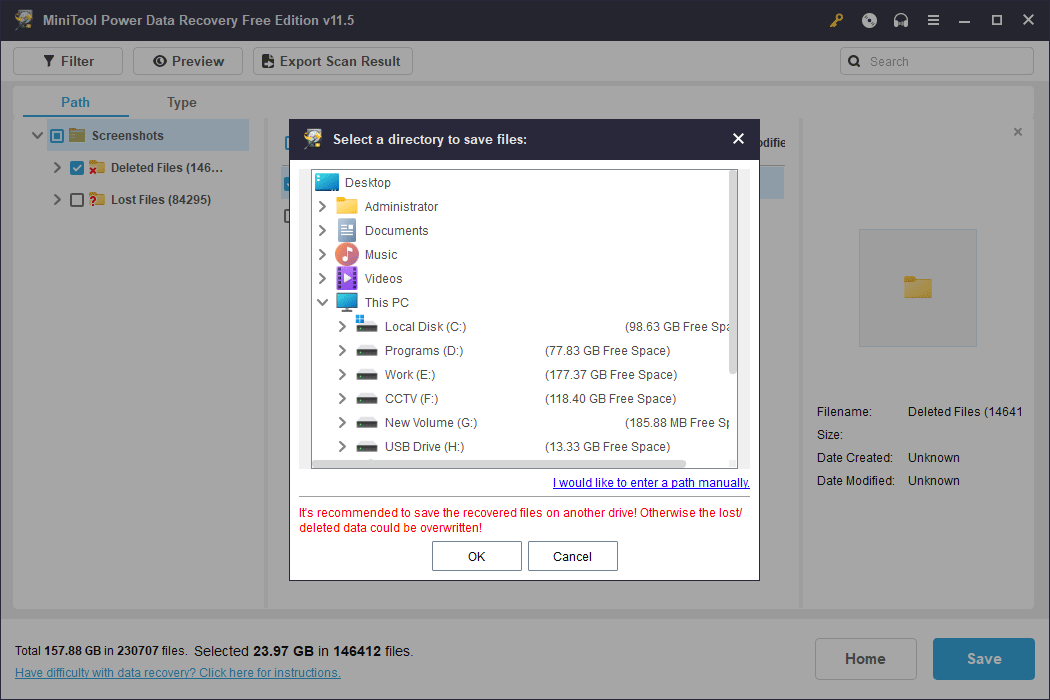Click the blue Save button
The width and height of the screenshot is (1050, 700).
pyautogui.click(x=984, y=658)
